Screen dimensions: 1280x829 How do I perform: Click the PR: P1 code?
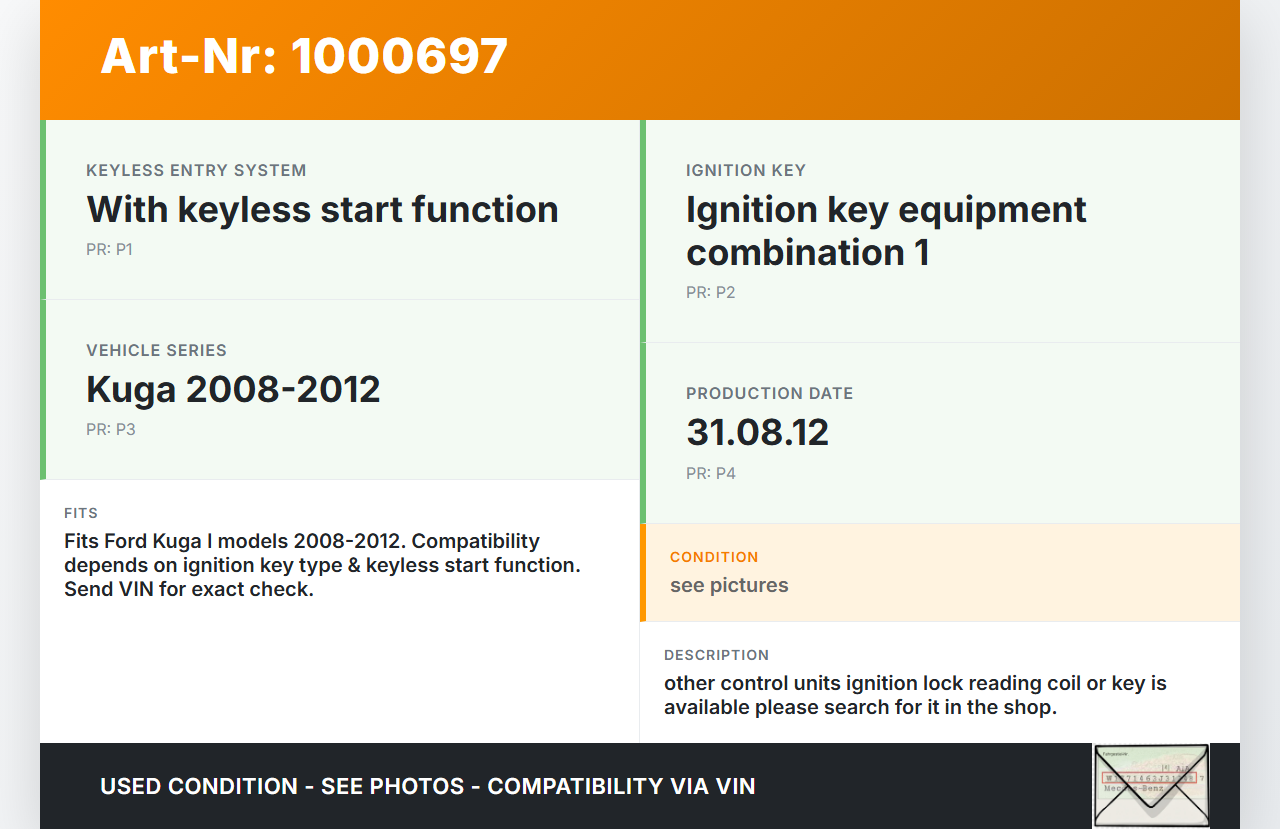(109, 250)
